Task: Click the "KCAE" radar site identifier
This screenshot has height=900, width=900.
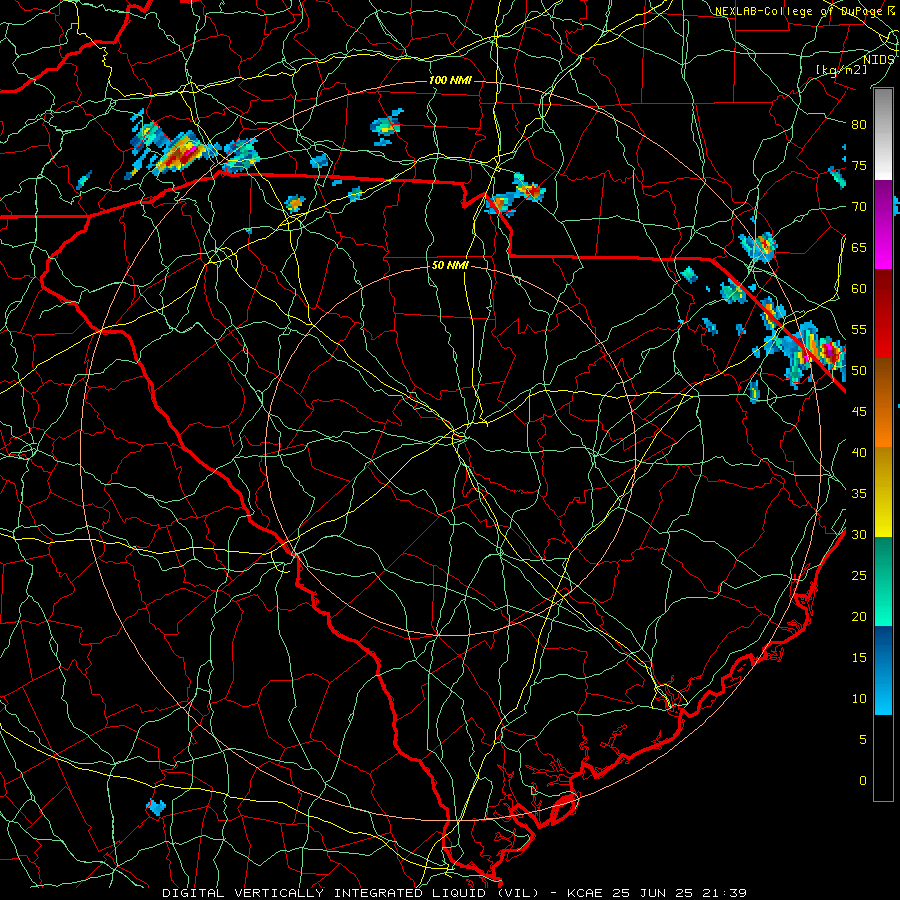Action: [585, 893]
